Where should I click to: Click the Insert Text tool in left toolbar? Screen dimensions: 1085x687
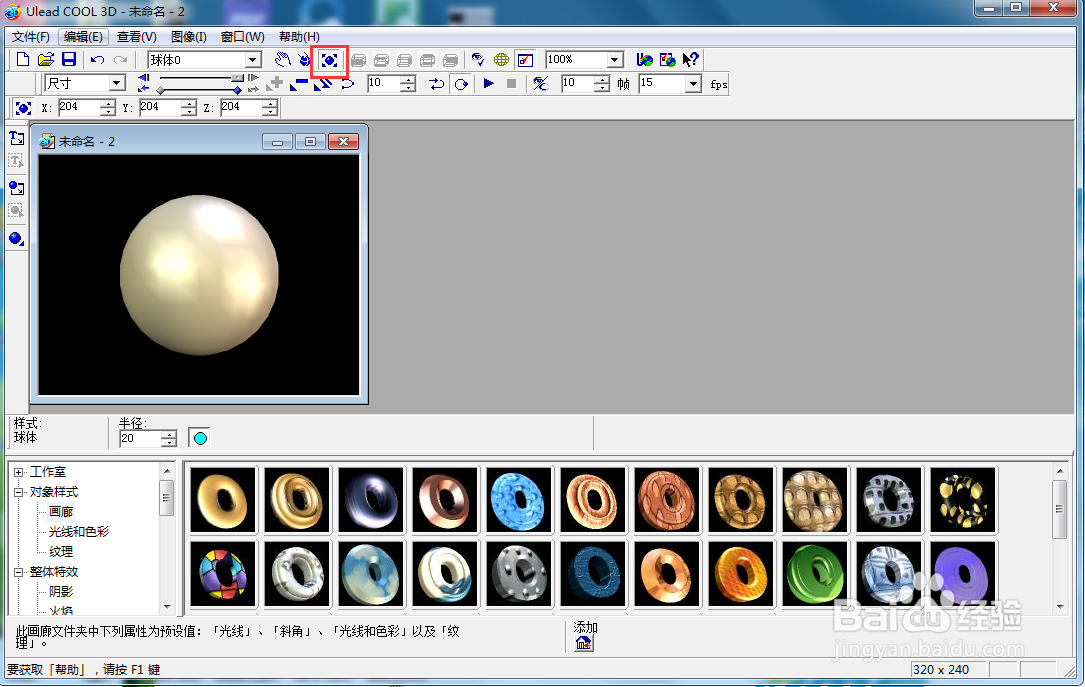(17, 138)
